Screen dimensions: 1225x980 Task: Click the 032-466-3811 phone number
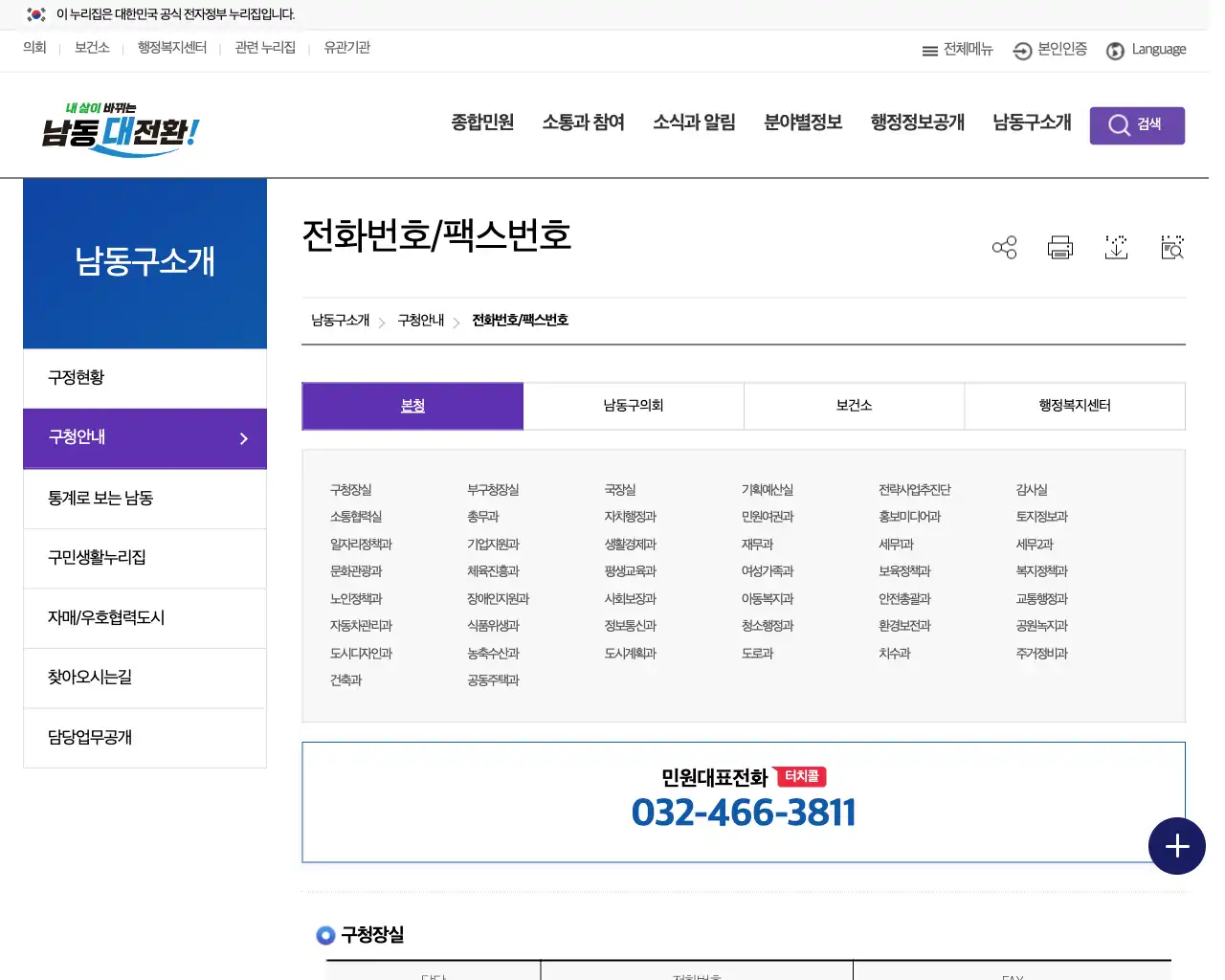click(744, 813)
